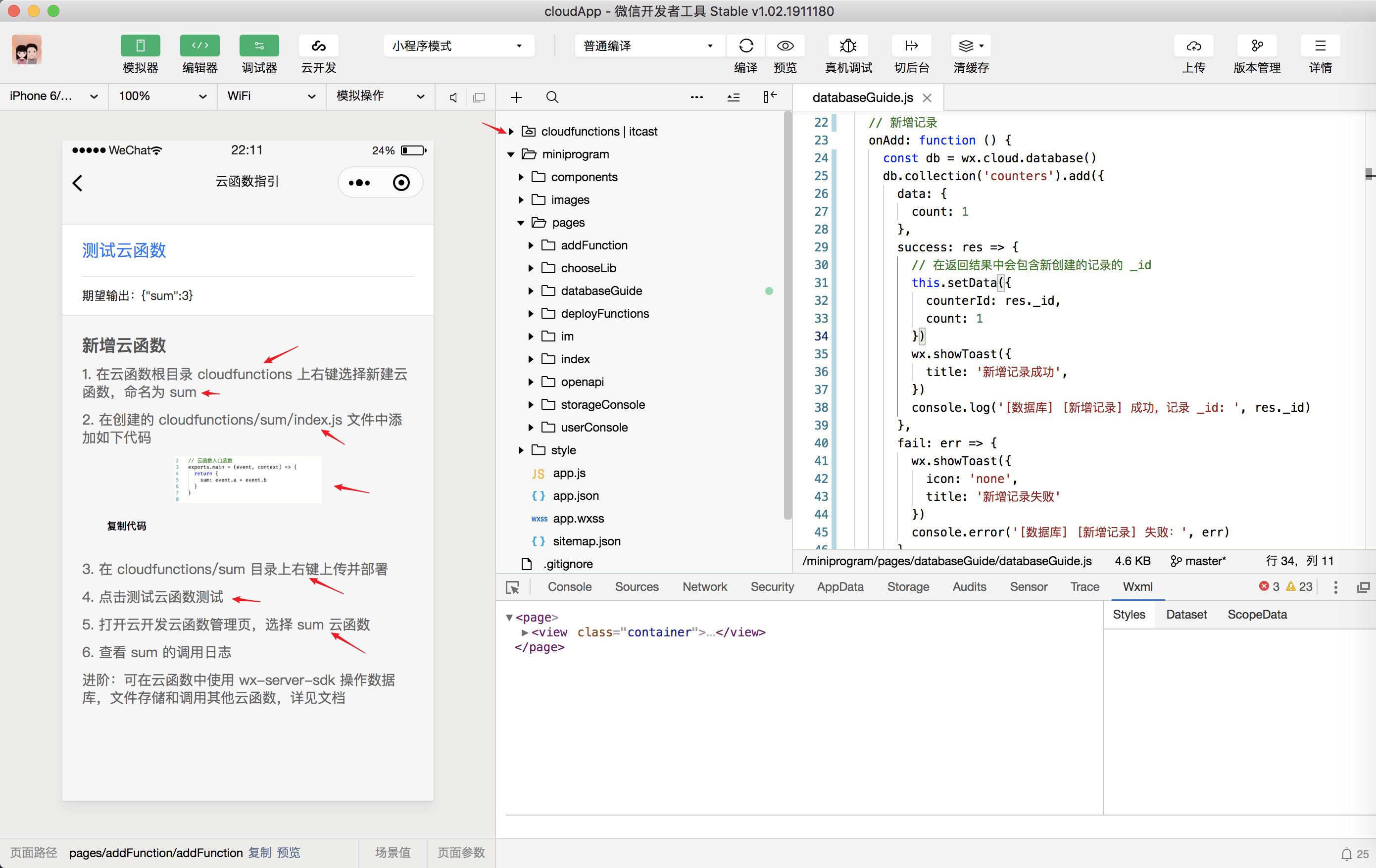Open the Dataset sub-tab
The height and width of the screenshot is (868, 1376).
(1186, 615)
